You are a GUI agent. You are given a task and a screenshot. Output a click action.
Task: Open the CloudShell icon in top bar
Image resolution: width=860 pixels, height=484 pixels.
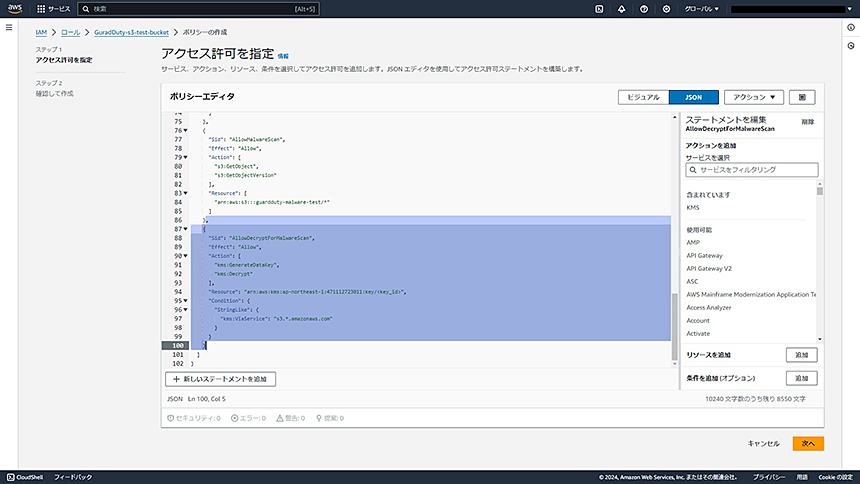pyautogui.click(x=599, y=9)
